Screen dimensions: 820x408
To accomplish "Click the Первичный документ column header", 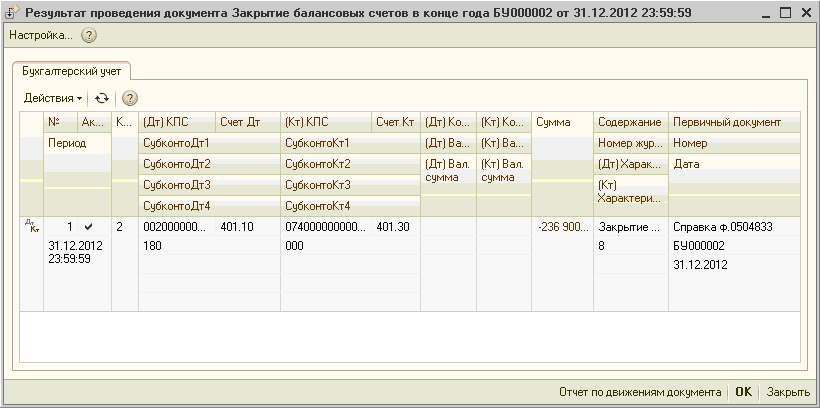I will pyautogui.click(x=726, y=122).
